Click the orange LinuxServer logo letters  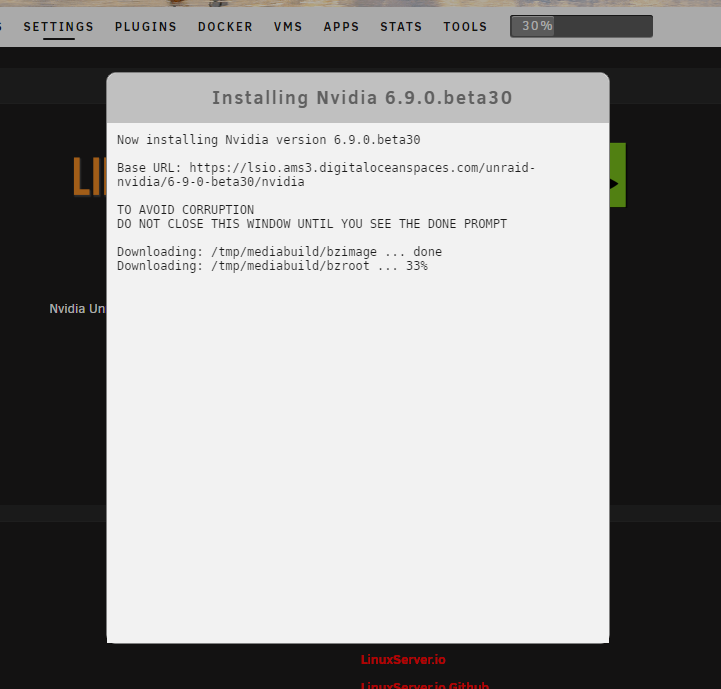(x=89, y=177)
